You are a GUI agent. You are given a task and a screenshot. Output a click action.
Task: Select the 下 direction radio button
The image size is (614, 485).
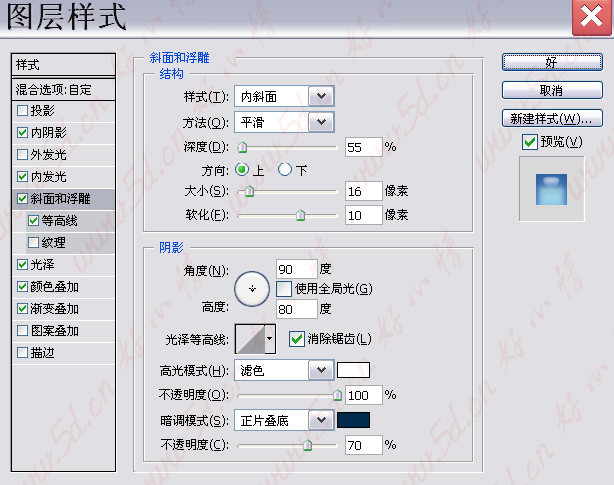tap(285, 169)
